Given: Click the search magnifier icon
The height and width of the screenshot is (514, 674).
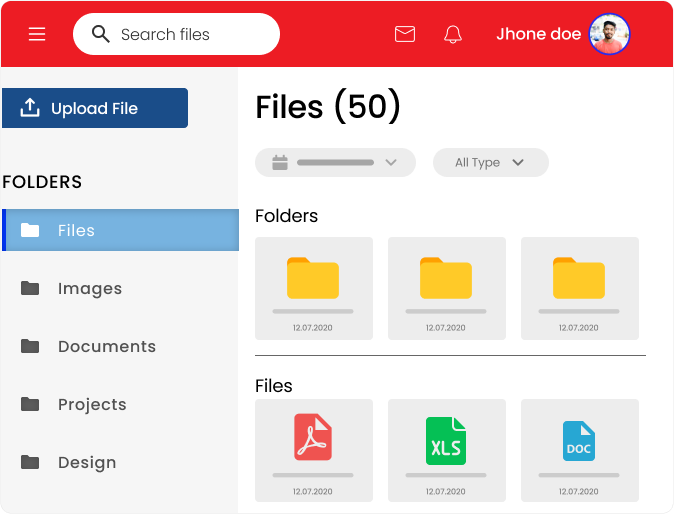Looking at the screenshot, I should pyautogui.click(x=101, y=34).
